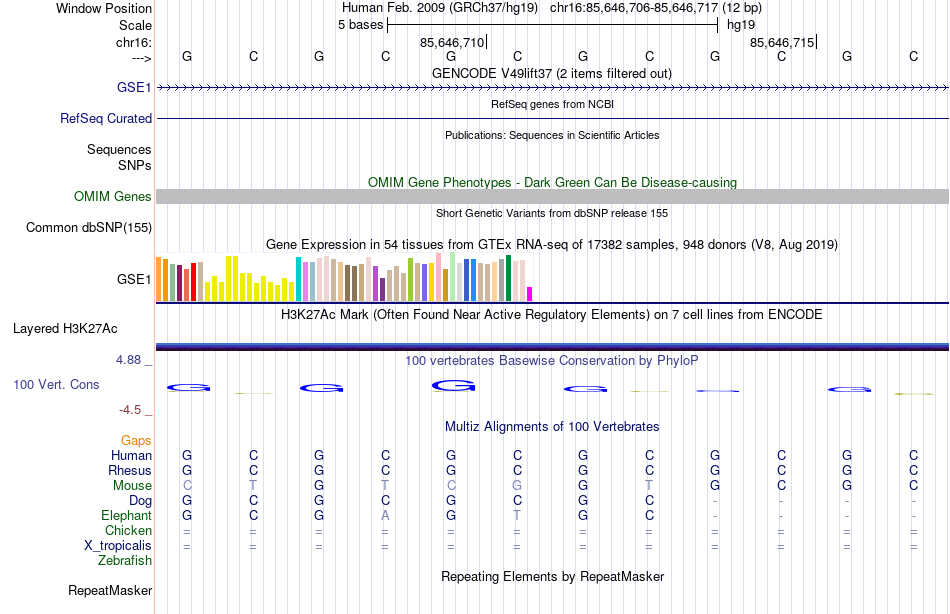Open the GSE1 GENCODE gene label
This screenshot has height=614, width=950.
(x=134, y=87)
